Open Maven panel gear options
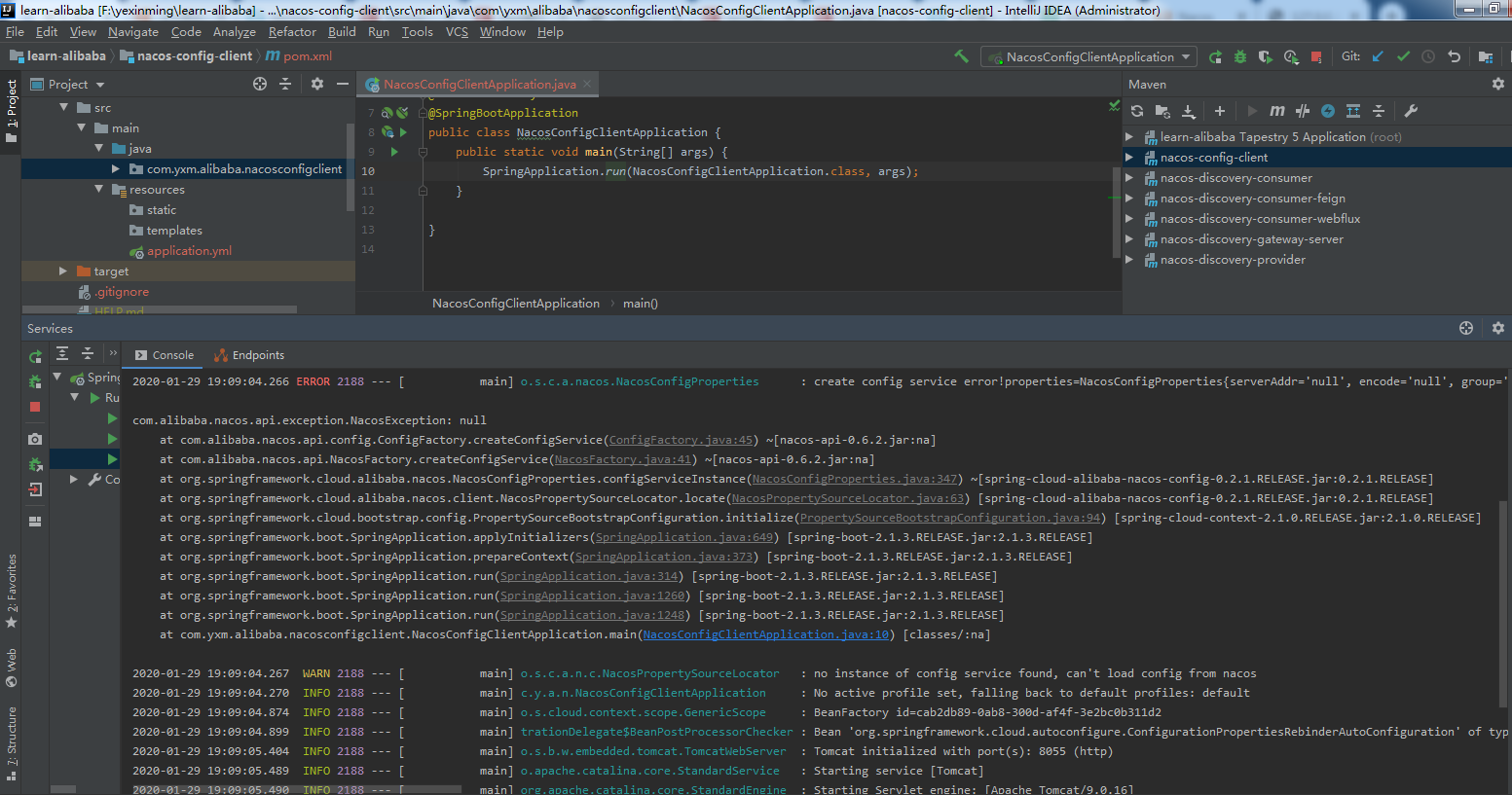Screen dimensions: 1512x795 (x=1498, y=84)
